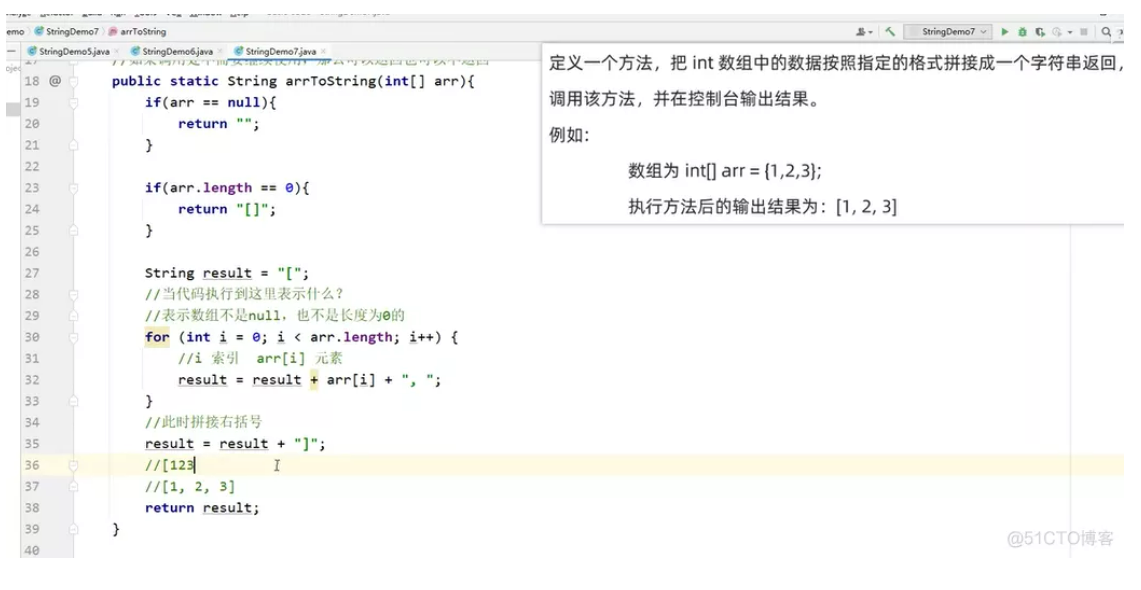Click the arrToString breadcrumb item
Image resolution: width=1141 pixels, height=590 pixels.
coord(138,31)
